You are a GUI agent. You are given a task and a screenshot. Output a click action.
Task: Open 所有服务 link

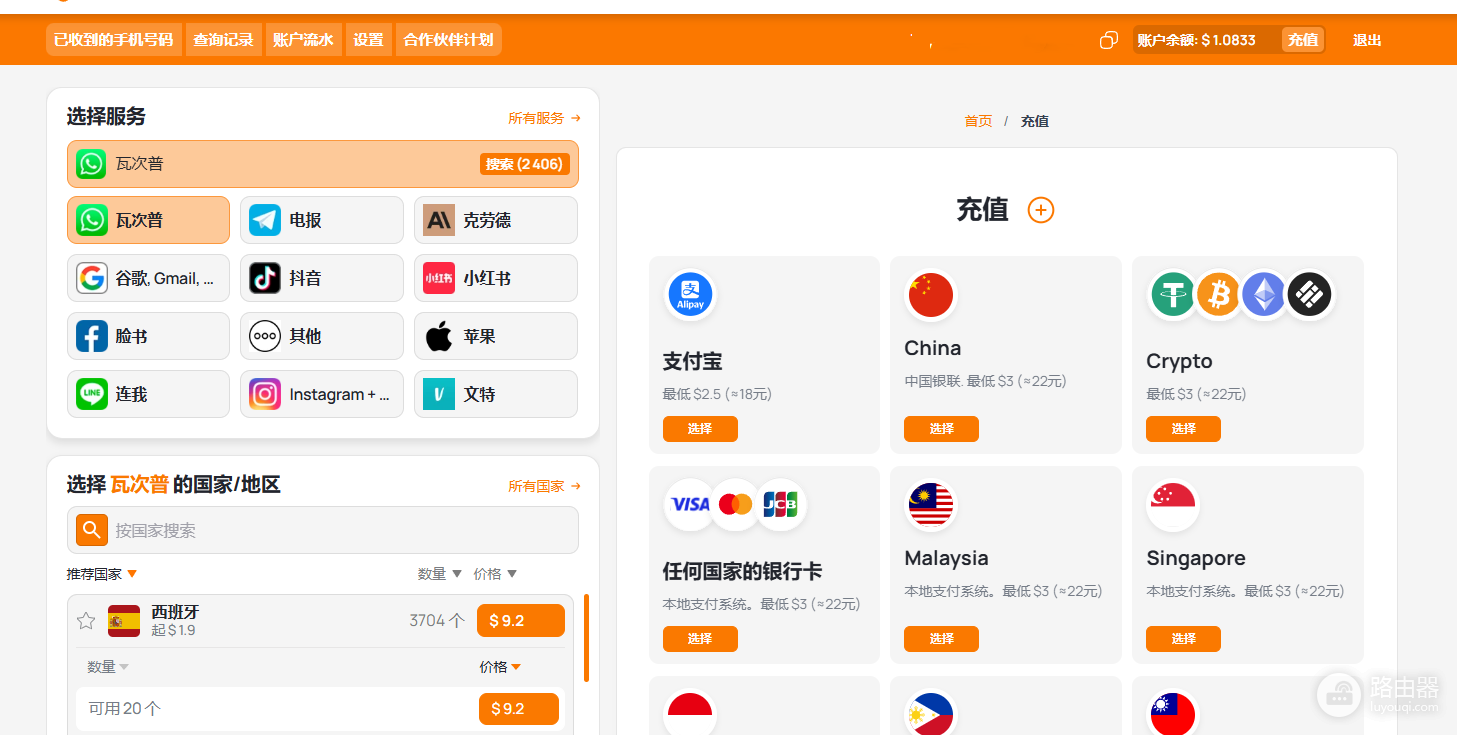[x=544, y=118]
